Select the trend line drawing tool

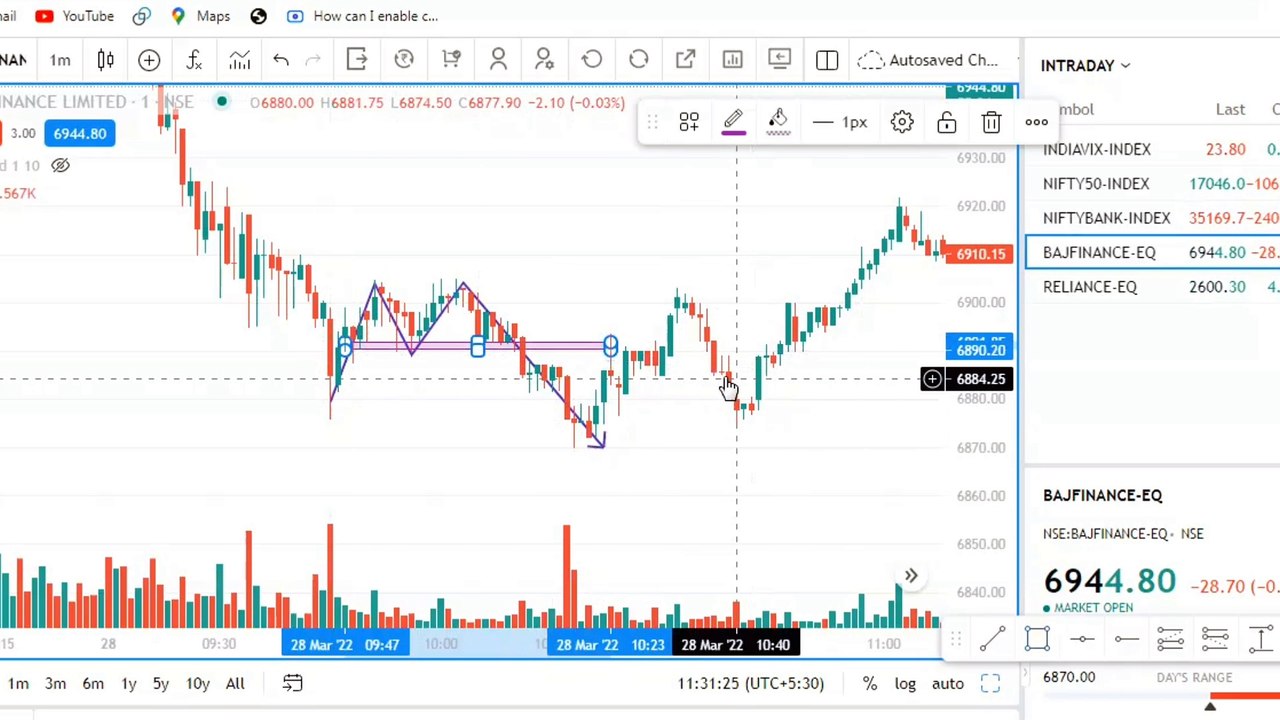tap(992, 639)
